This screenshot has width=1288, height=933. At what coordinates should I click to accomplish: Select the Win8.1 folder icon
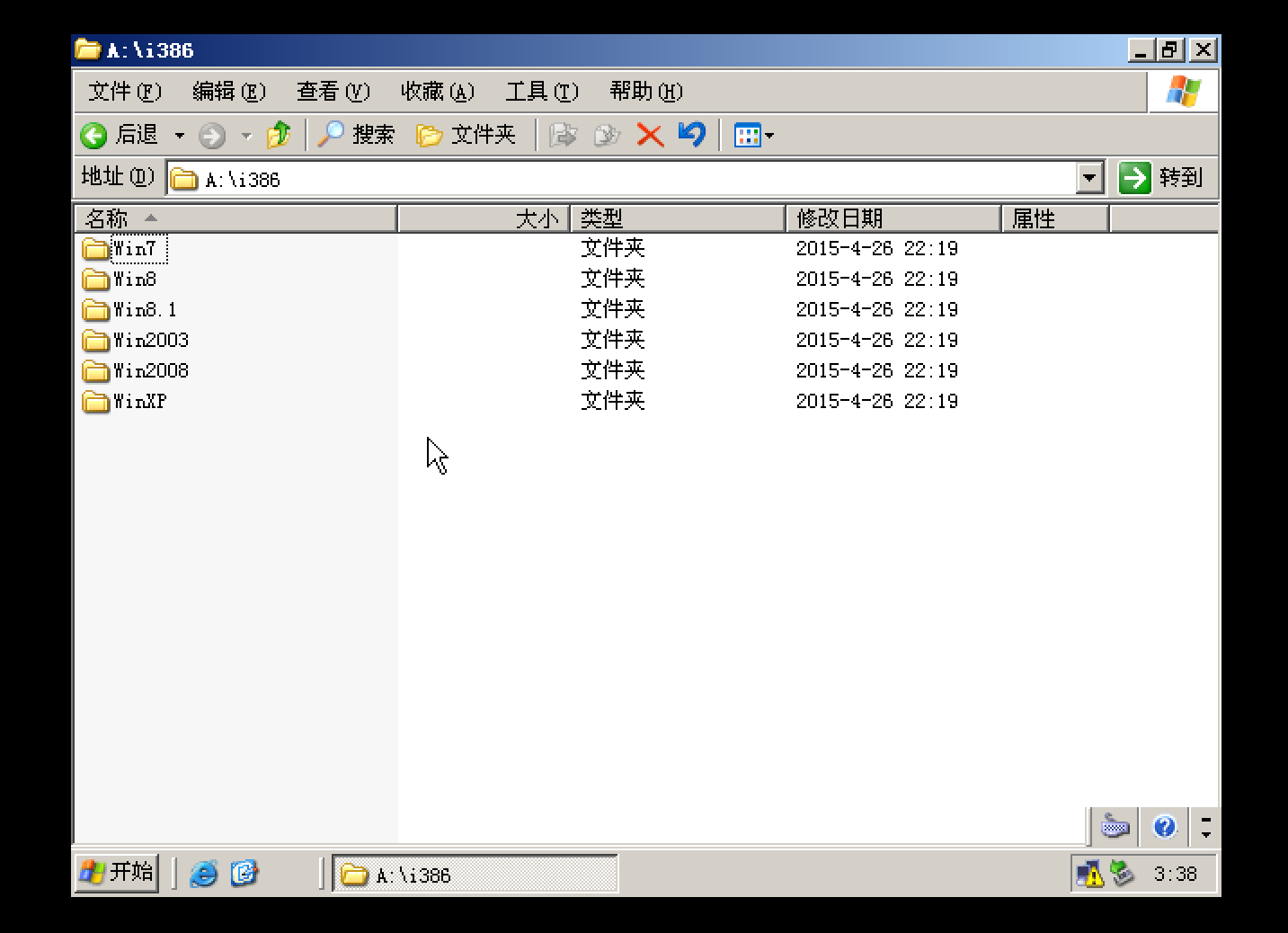tap(95, 309)
